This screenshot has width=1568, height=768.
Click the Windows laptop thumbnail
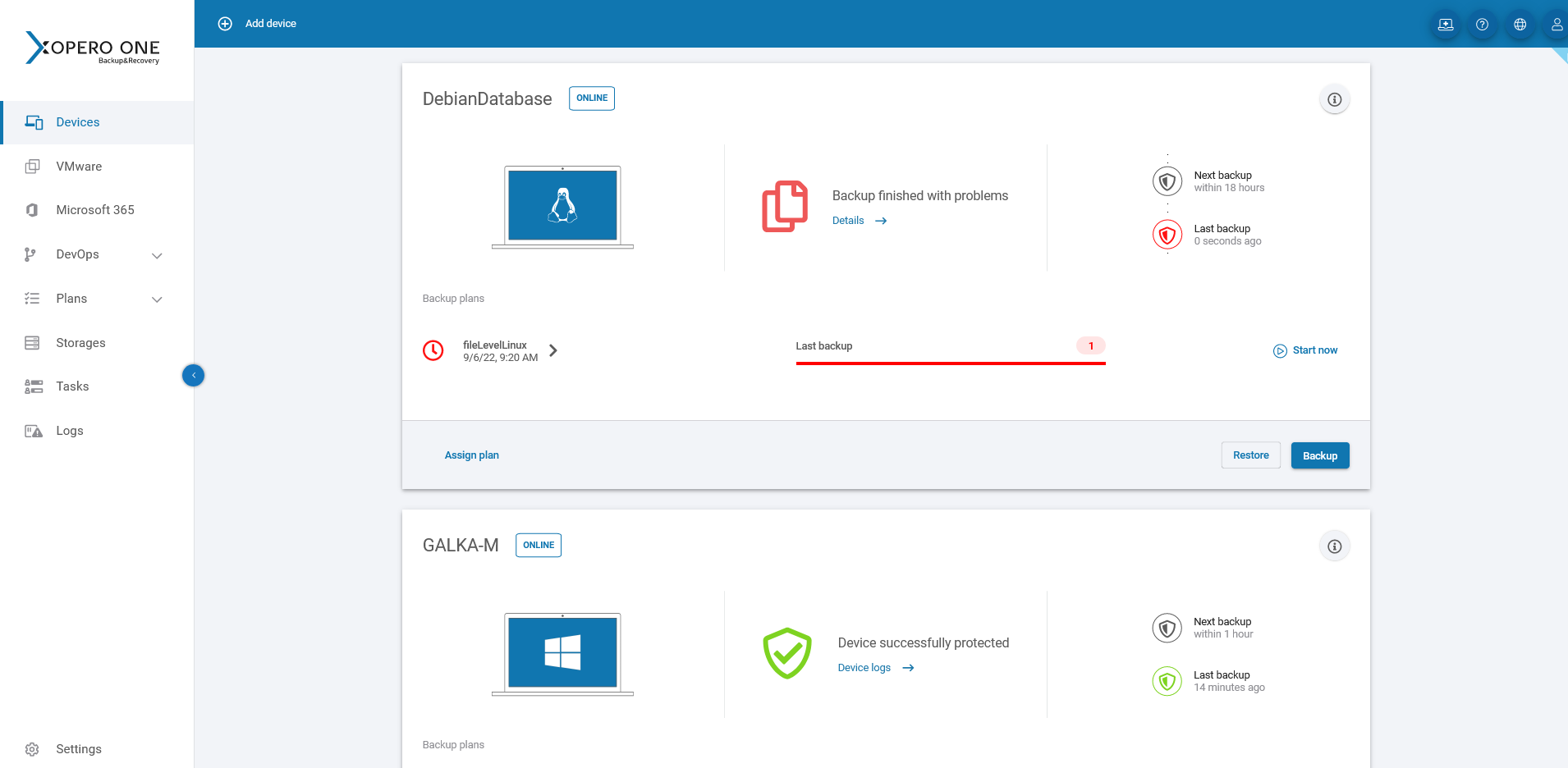point(562,655)
